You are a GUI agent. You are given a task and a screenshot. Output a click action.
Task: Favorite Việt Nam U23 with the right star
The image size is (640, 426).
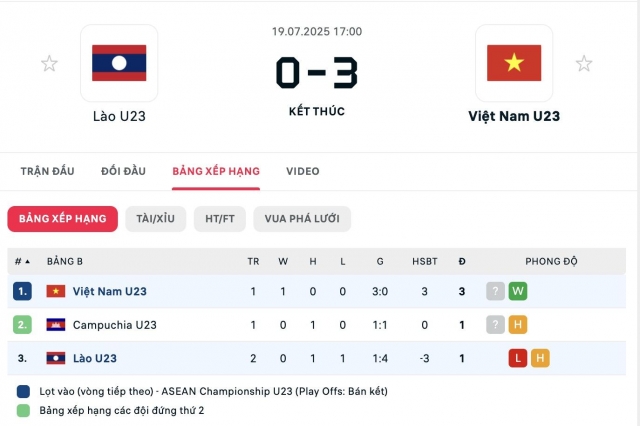click(x=584, y=64)
